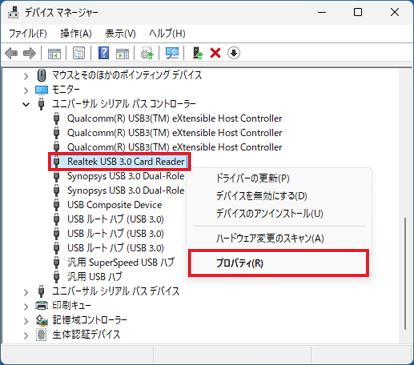Expand the 生体認証デバイス node

coord(26,335)
